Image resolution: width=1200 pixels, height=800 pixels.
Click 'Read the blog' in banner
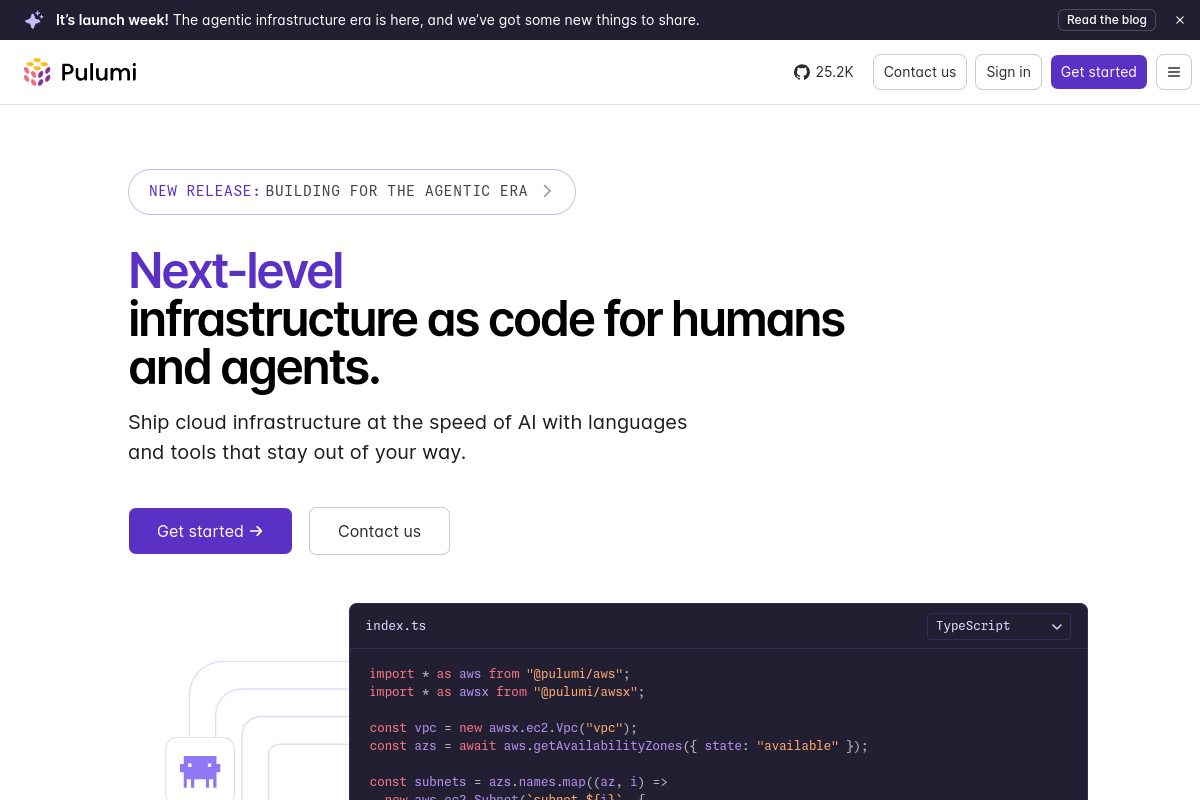[x=1107, y=20]
